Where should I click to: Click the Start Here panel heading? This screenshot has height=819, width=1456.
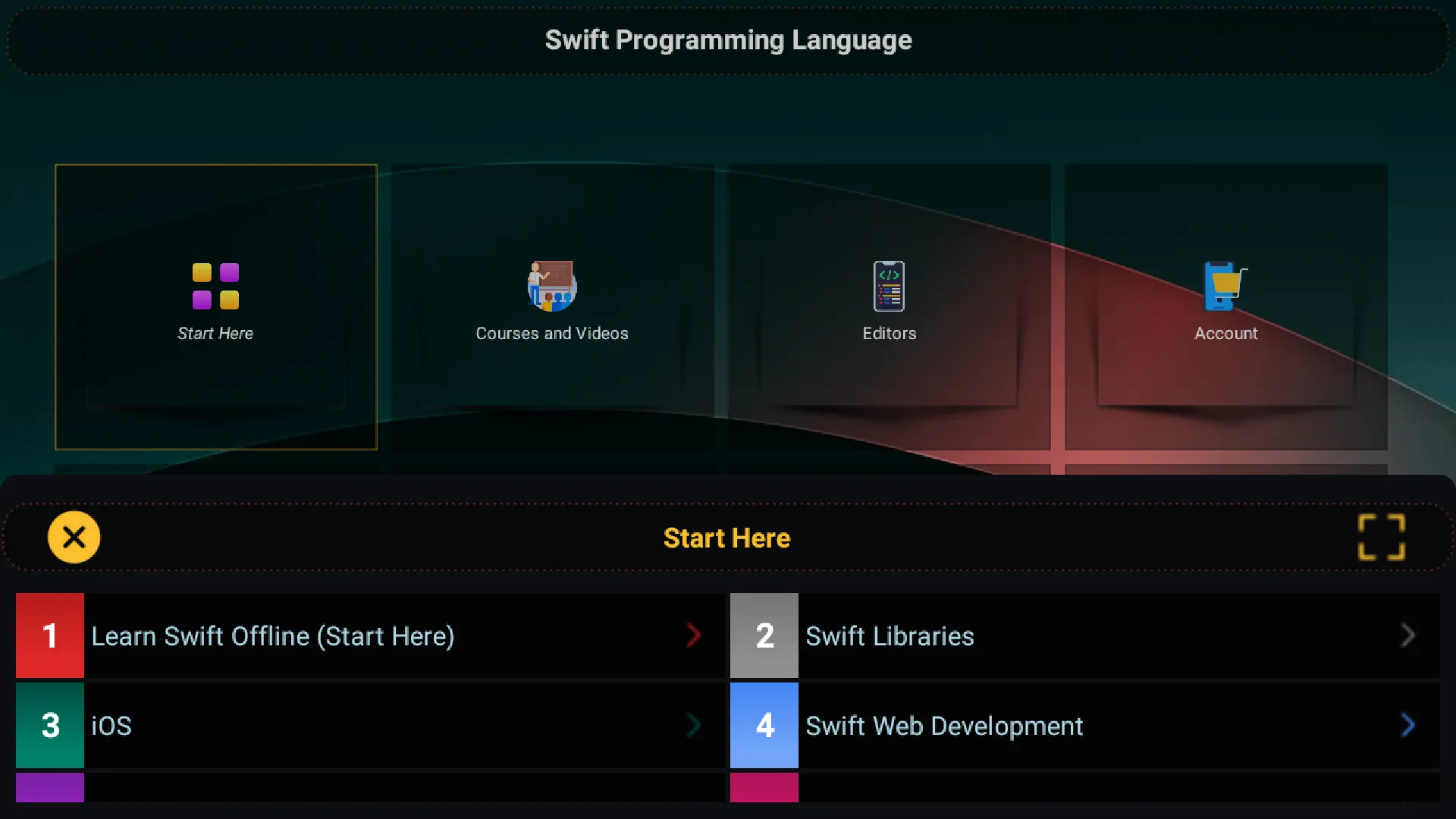point(726,538)
